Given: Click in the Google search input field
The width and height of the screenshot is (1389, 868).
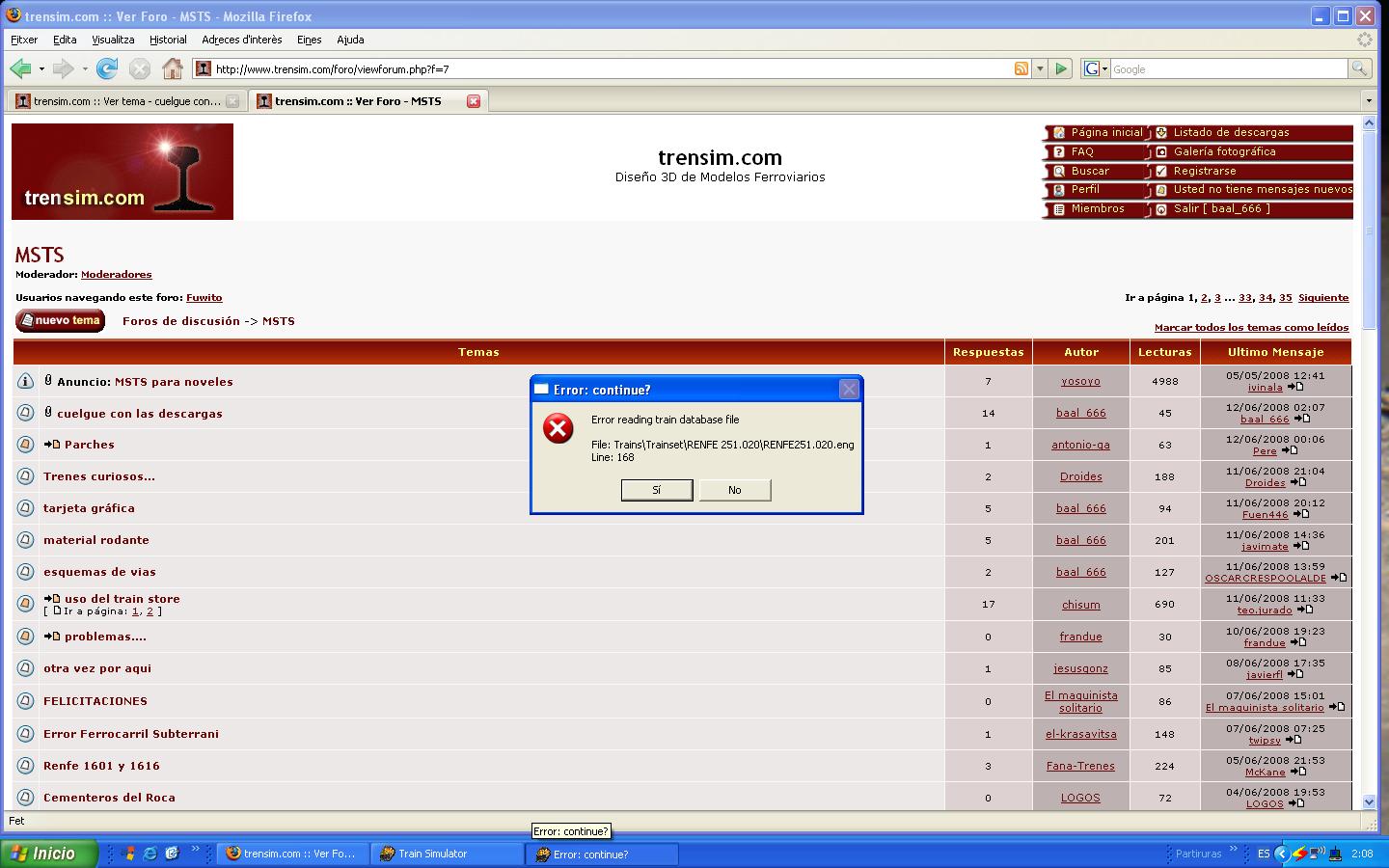Looking at the screenshot, I should 1227,69.
